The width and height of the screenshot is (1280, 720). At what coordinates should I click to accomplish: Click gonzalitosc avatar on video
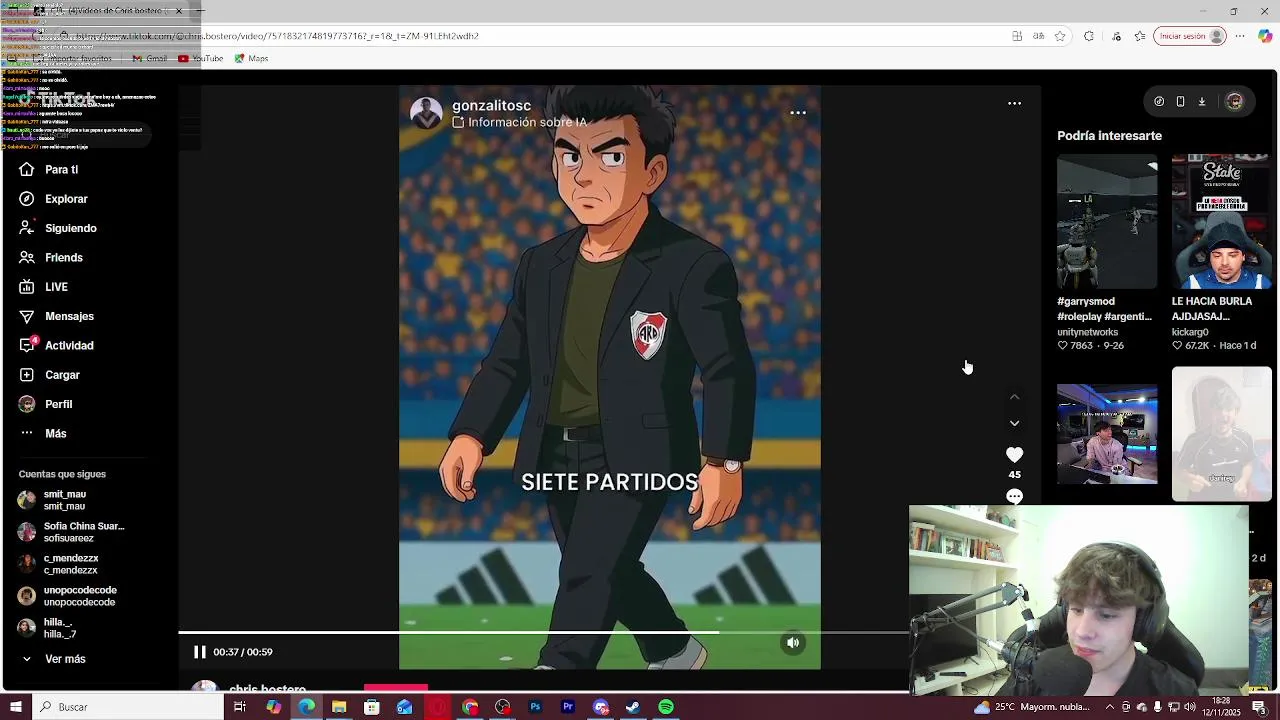426,113
